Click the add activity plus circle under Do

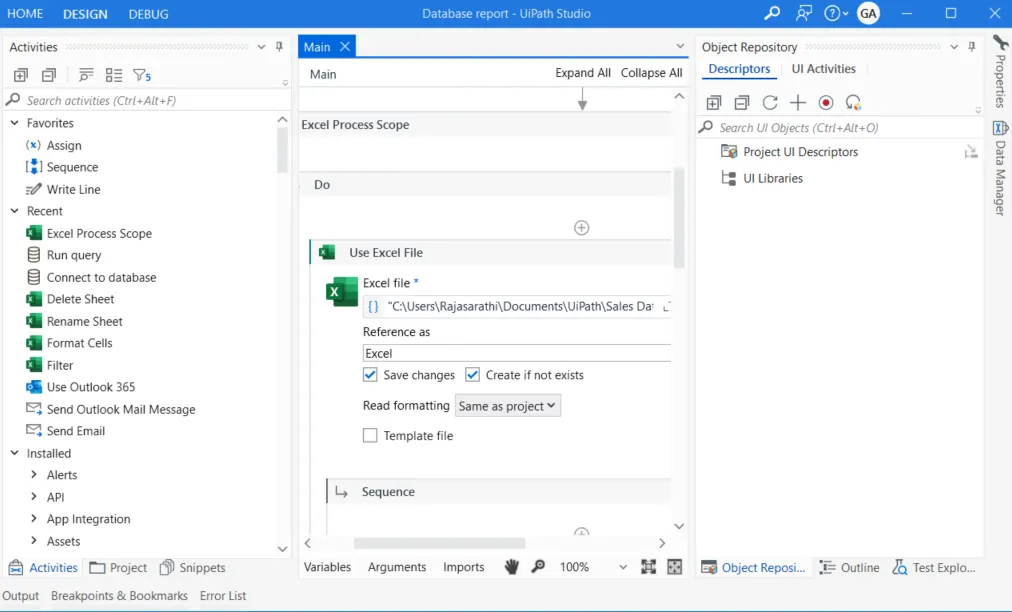coord(581,228)
